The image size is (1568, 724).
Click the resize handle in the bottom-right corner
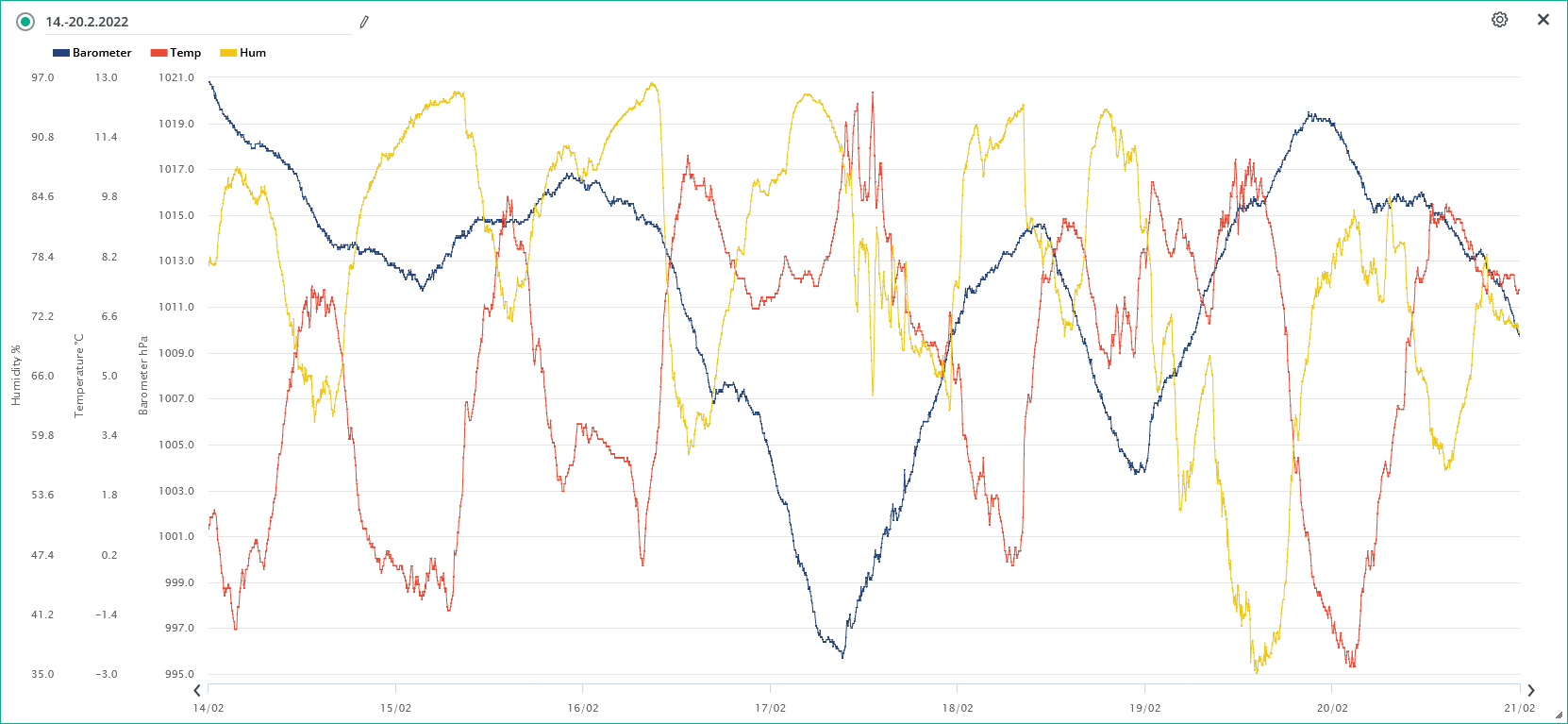1559,715
